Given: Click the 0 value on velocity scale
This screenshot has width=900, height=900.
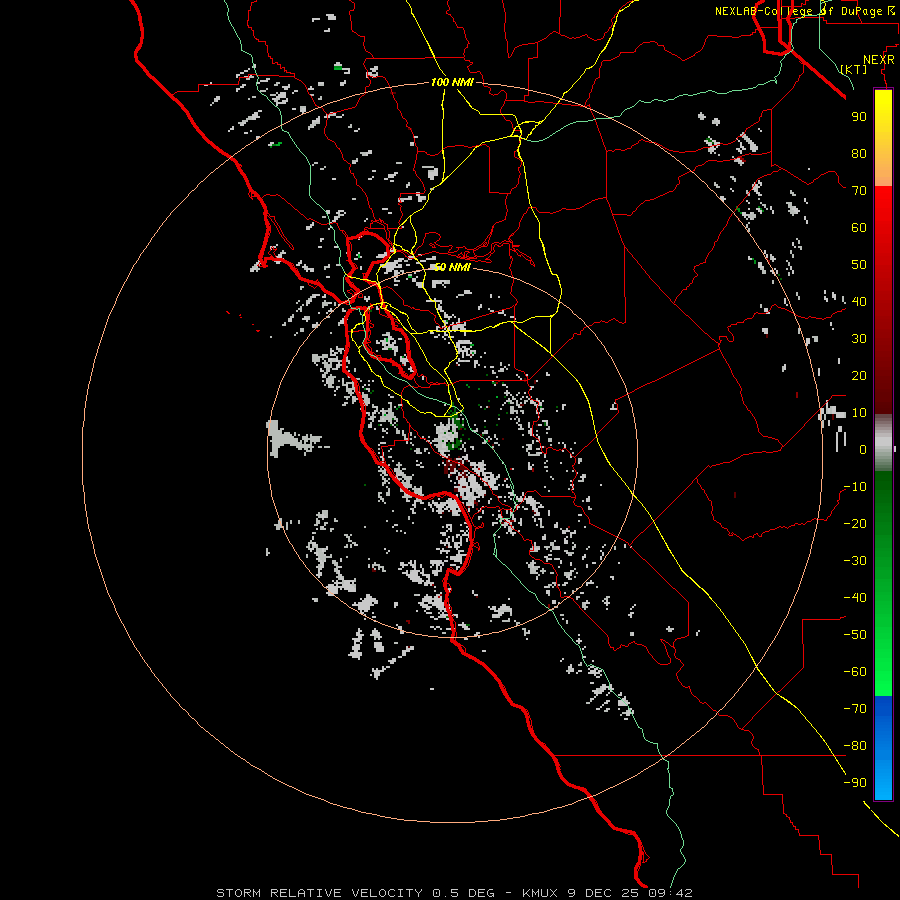Looking at the screenshot, I should [x=863, y=450].
